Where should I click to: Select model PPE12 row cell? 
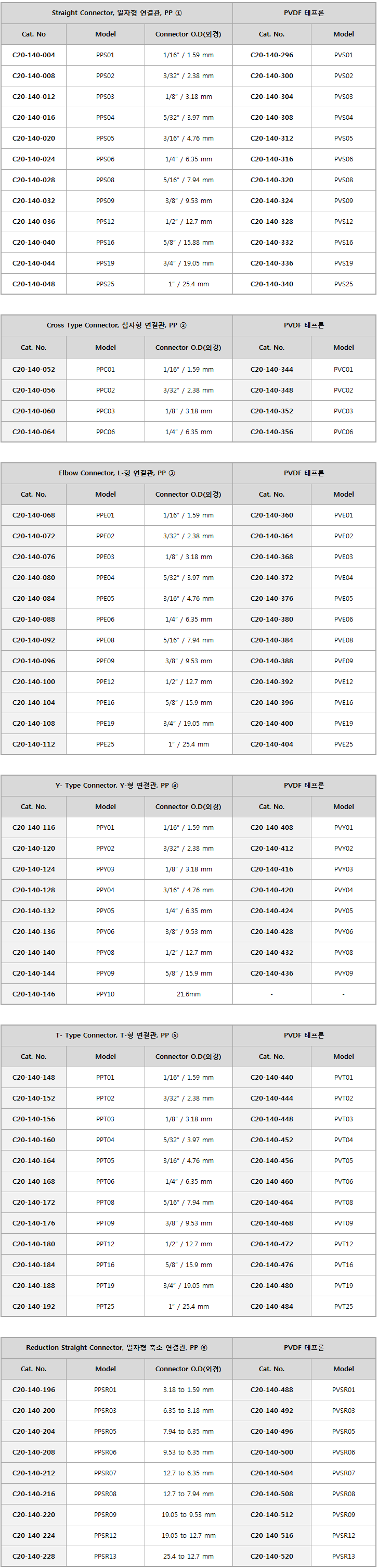pos(105,682)
